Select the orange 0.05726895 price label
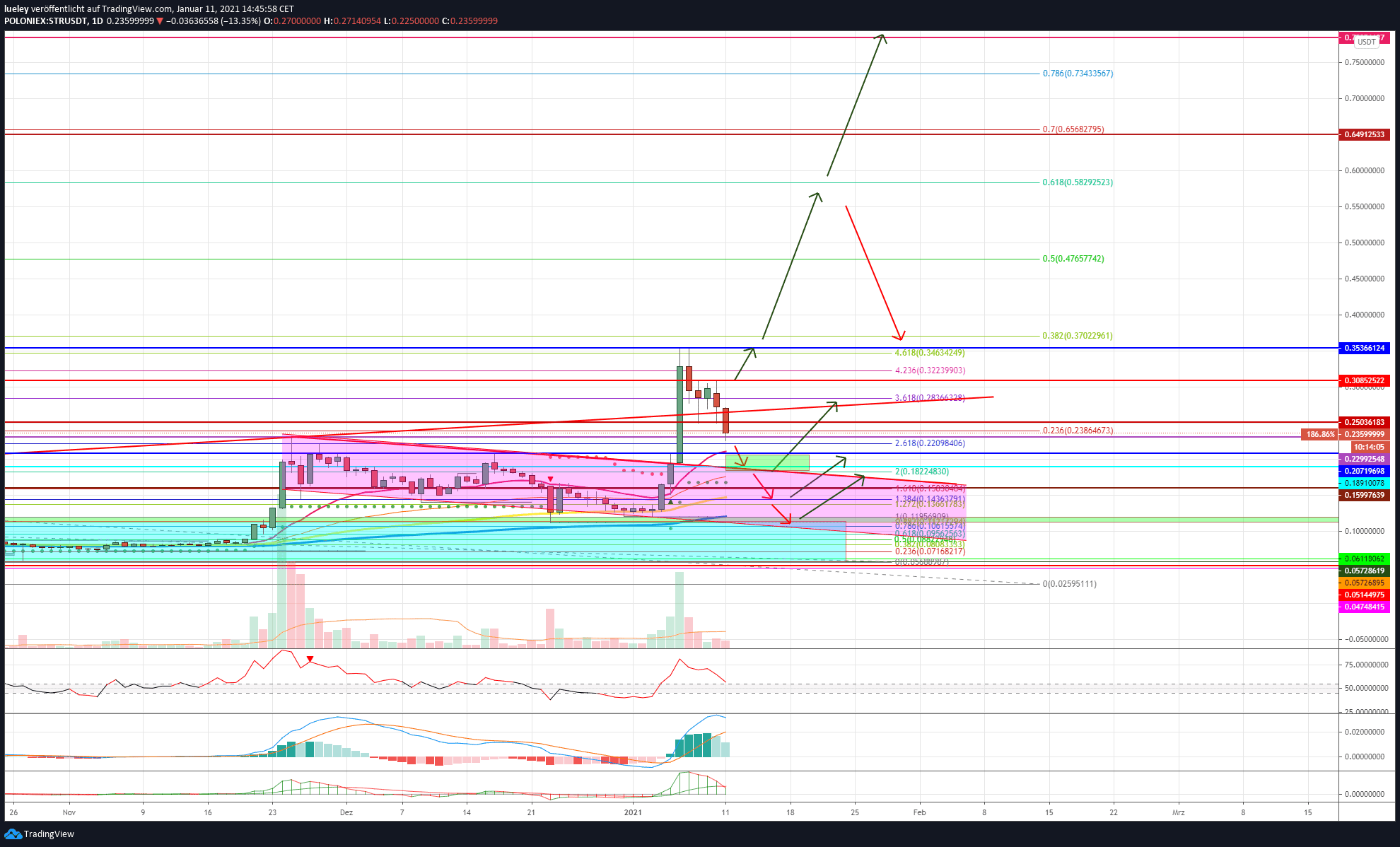Screen dimensions: 1400x847 click(x=1364, y=583)
